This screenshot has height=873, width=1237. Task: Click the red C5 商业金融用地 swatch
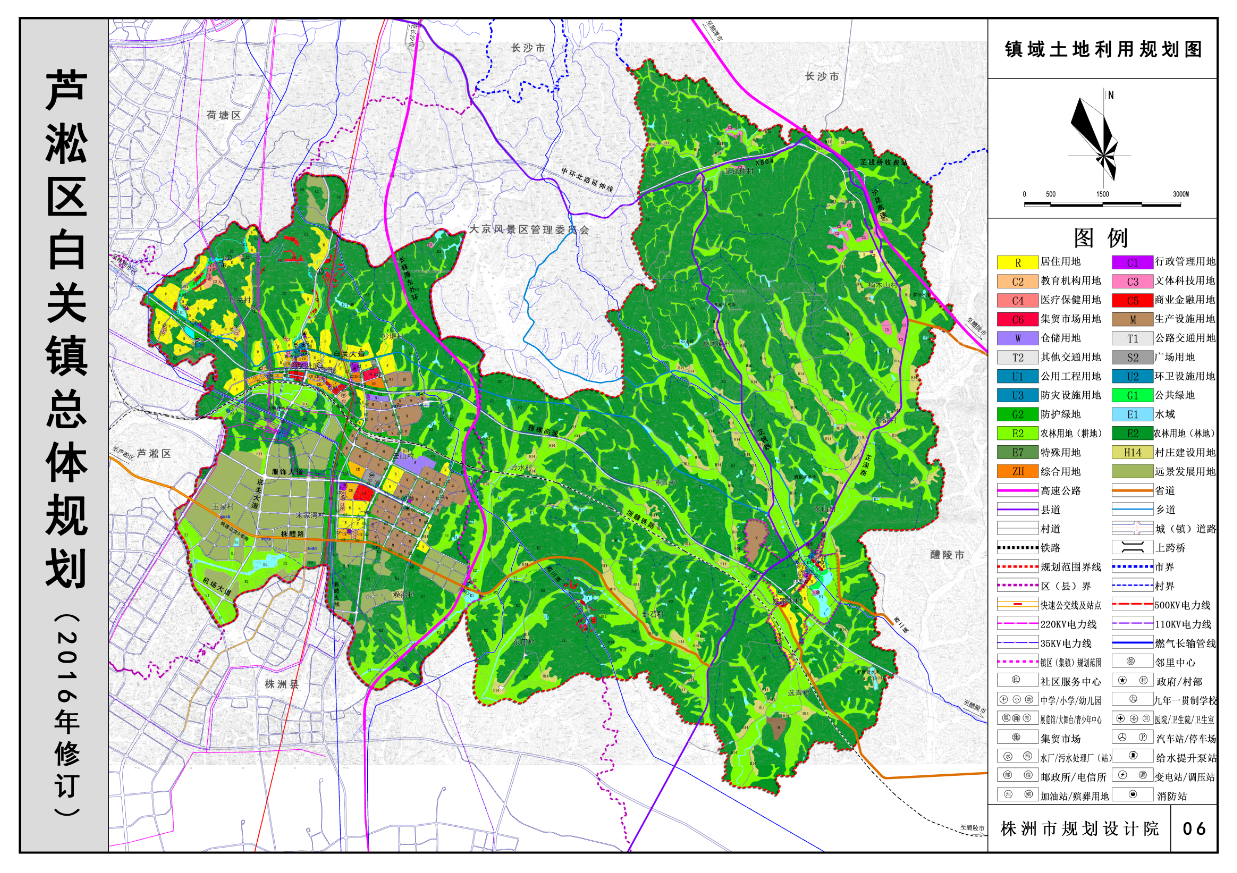click(1133, 300)
